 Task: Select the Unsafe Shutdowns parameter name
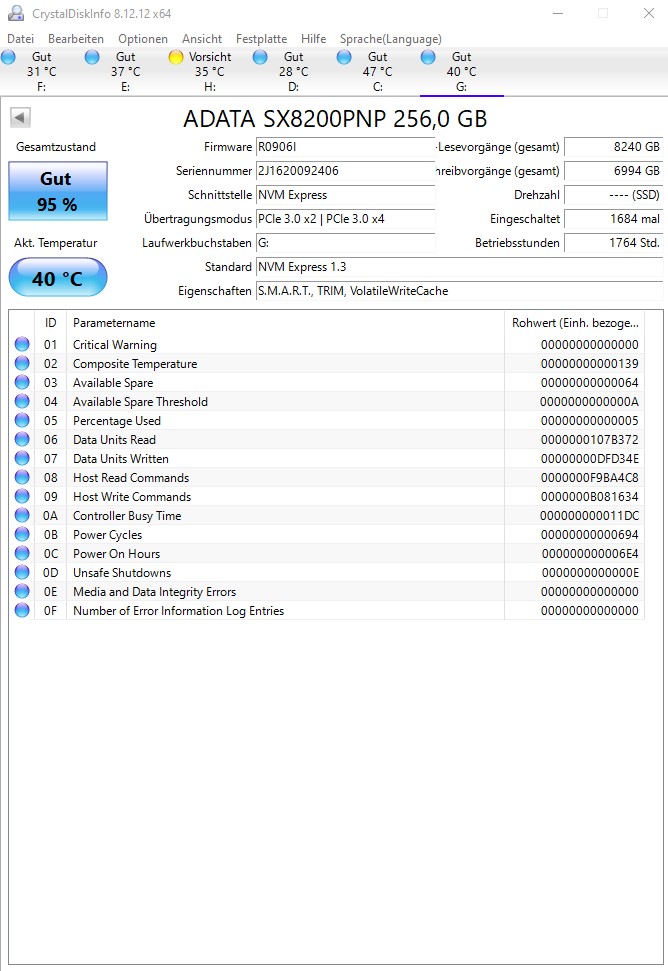click(x=122, y=573)
